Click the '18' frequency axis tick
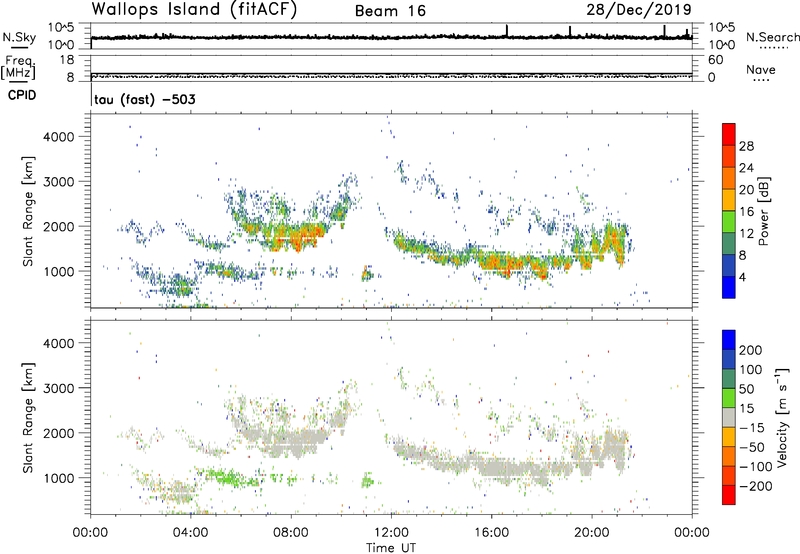The width and height of the screenshot is (800, 554). 67,60
